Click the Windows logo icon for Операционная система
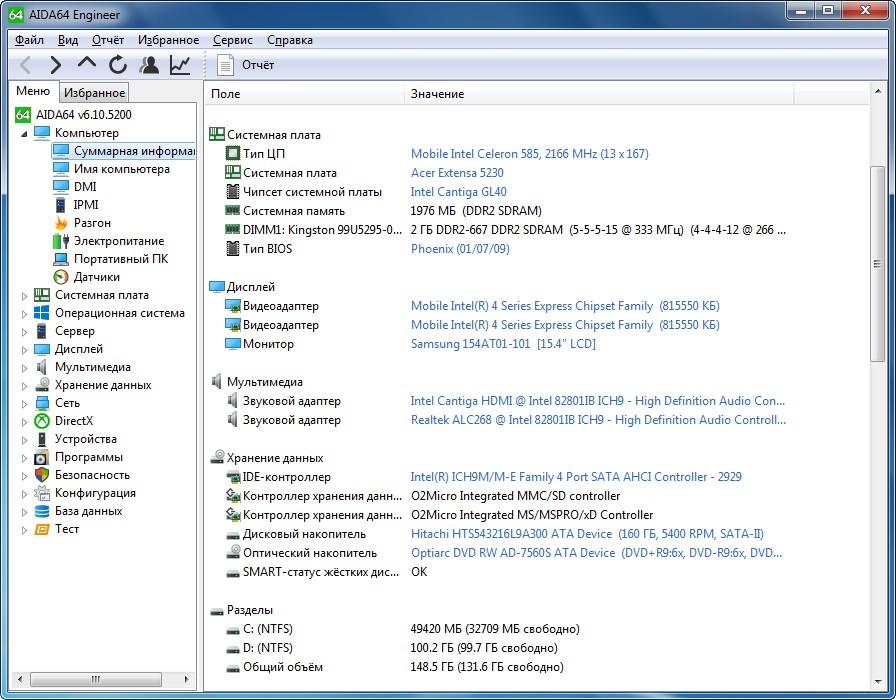 coord(42,313)
